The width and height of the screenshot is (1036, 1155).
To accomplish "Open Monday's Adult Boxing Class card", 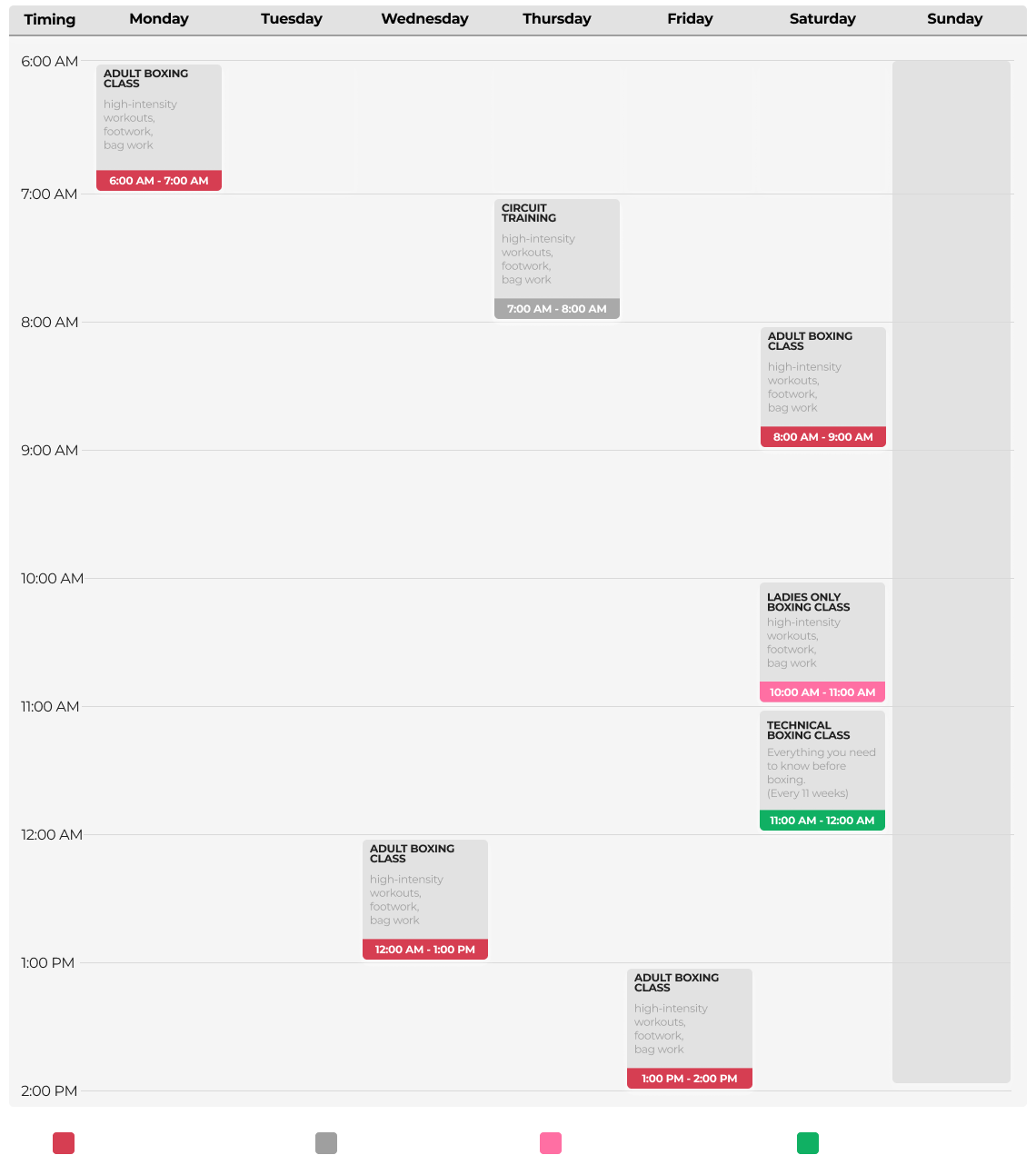I will click(x=159, y=127).
